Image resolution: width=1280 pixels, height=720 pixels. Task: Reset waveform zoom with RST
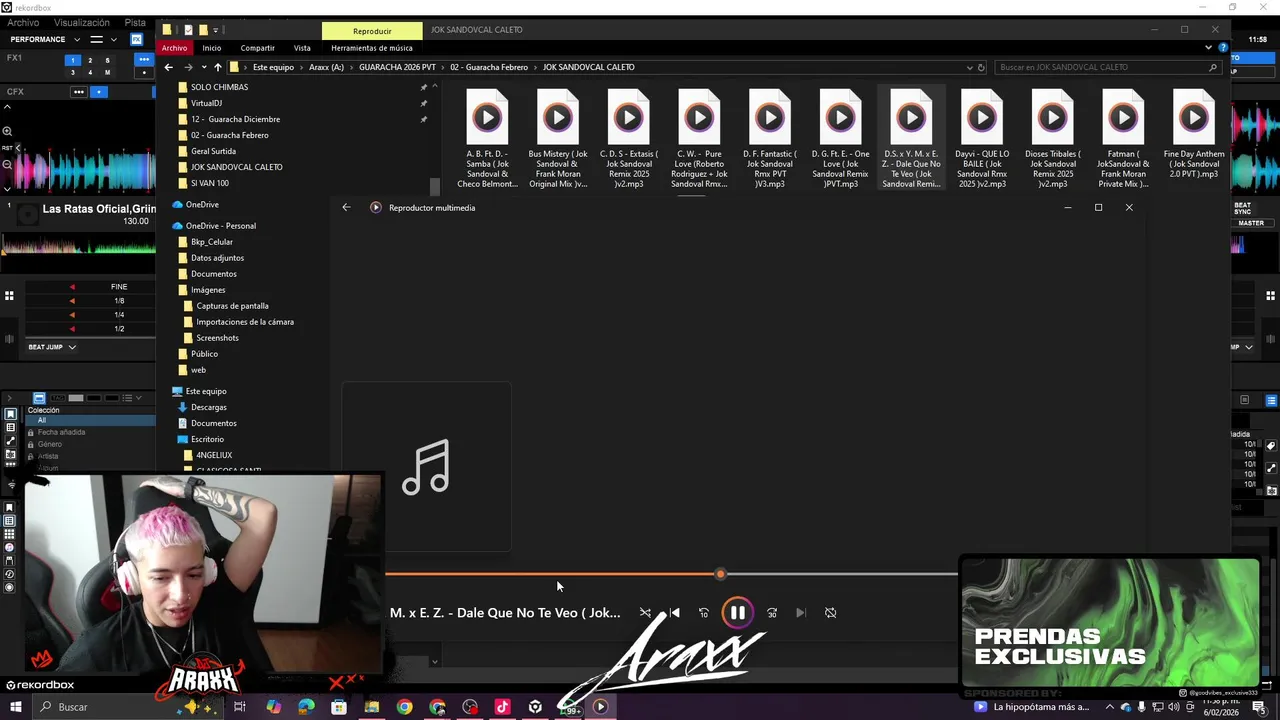[7, 148]
